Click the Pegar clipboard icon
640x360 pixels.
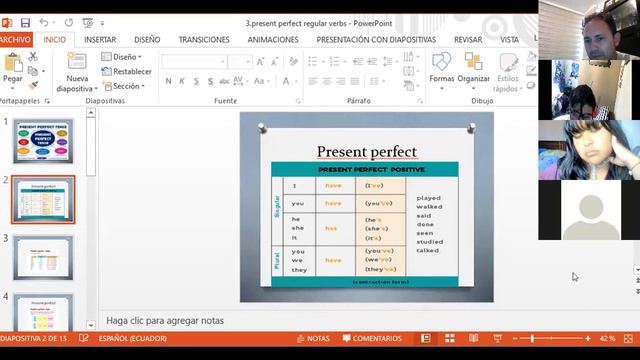coord(13,63)
